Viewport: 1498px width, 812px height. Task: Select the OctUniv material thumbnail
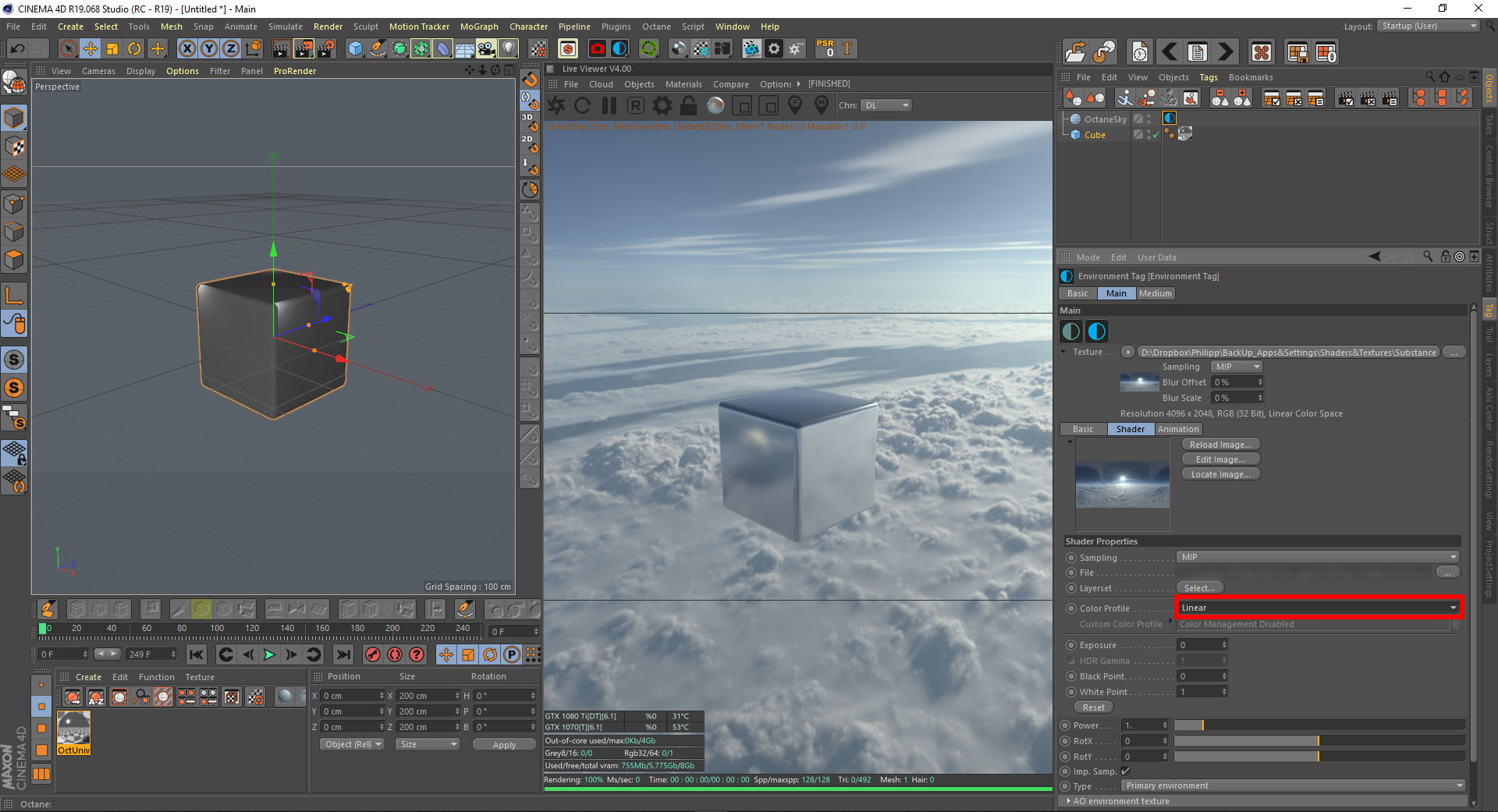pos(73,732)
